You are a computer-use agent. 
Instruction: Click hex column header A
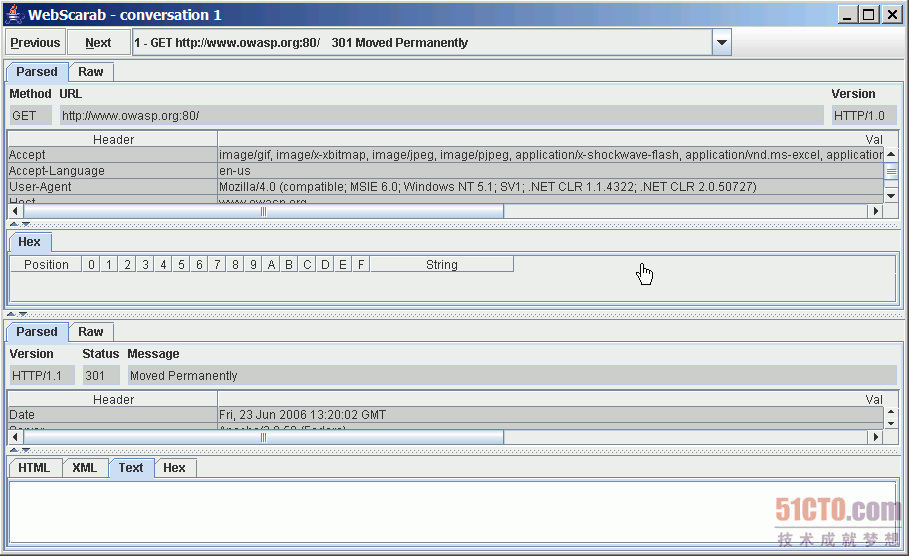point(271,264)
